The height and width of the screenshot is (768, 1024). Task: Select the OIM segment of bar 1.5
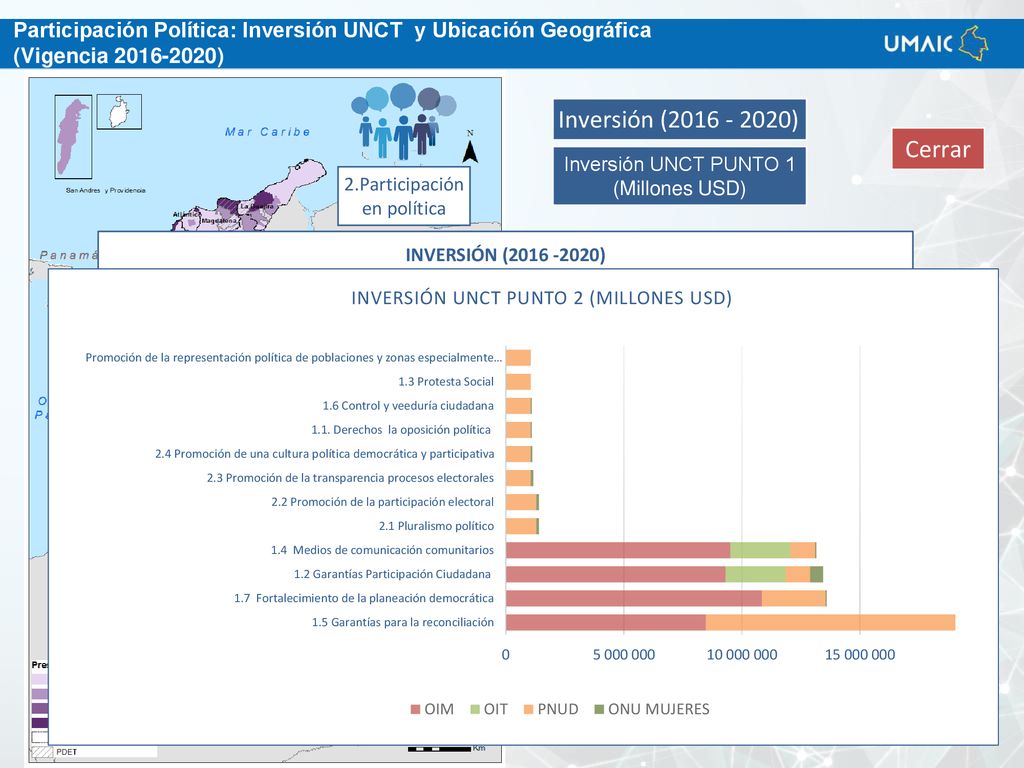pyautogui.click(x=605, y=622)
